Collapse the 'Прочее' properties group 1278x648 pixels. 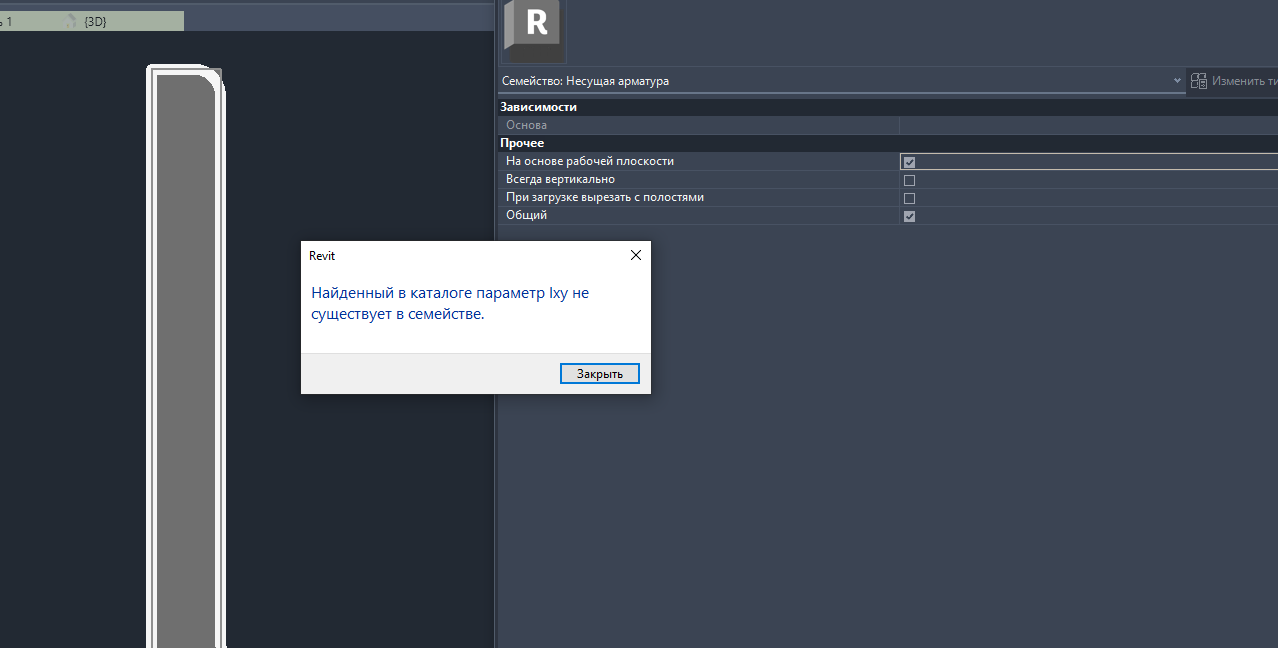point(522,143)
